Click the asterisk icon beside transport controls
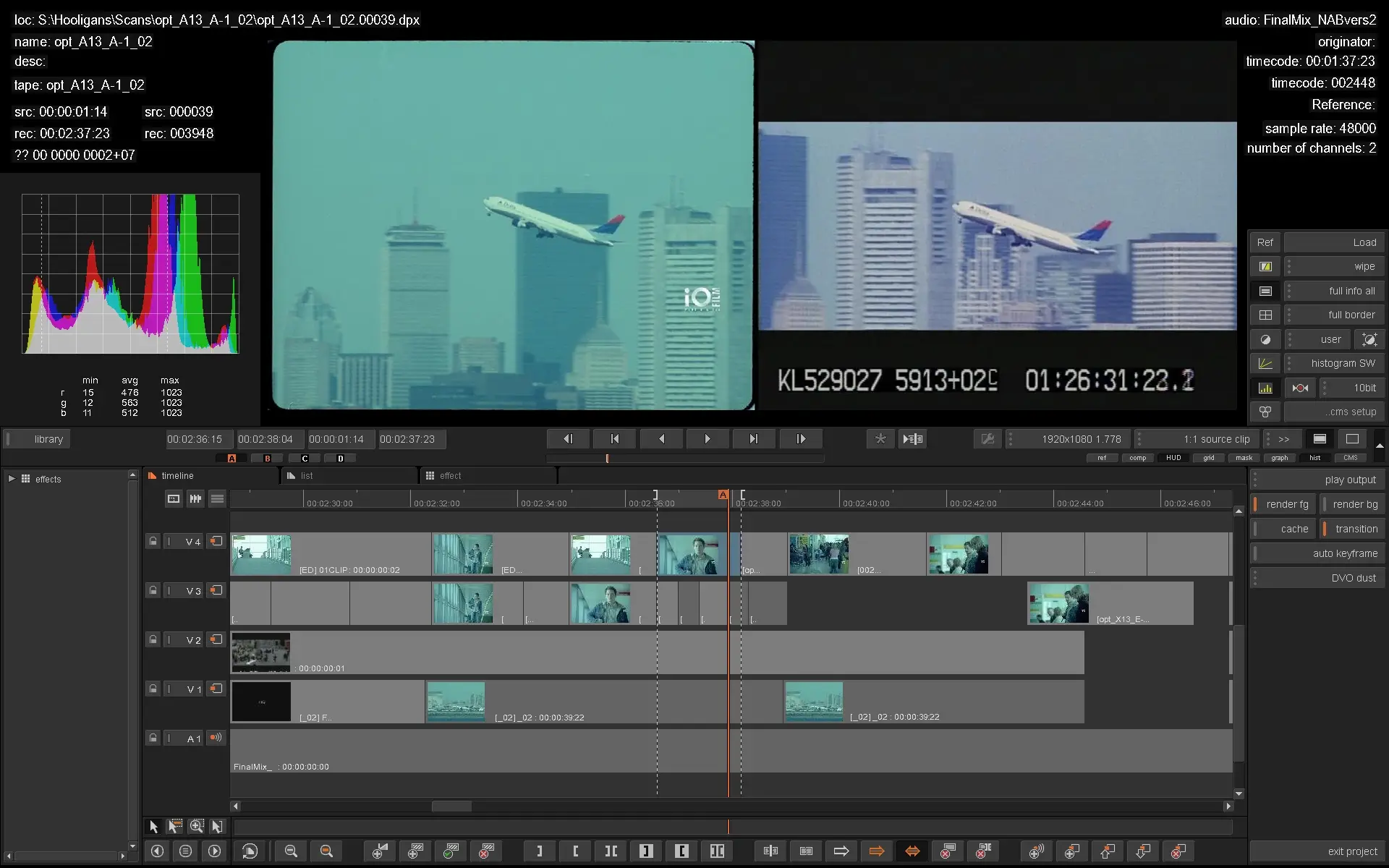The image size is (1389, 868). (880, 438)
